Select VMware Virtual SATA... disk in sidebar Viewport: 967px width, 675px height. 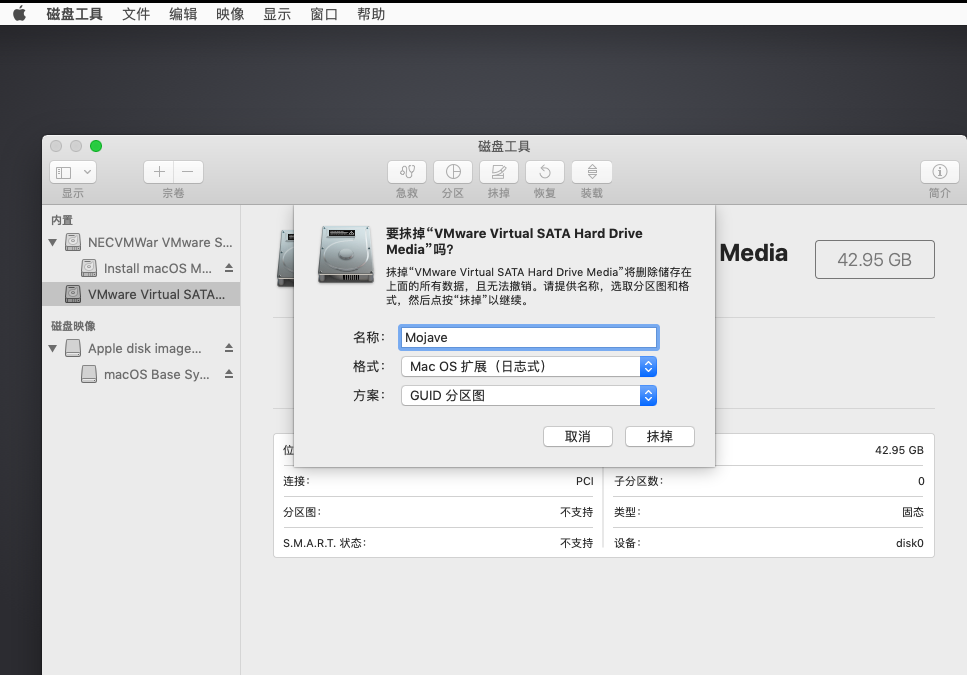[x=141, y=294]
